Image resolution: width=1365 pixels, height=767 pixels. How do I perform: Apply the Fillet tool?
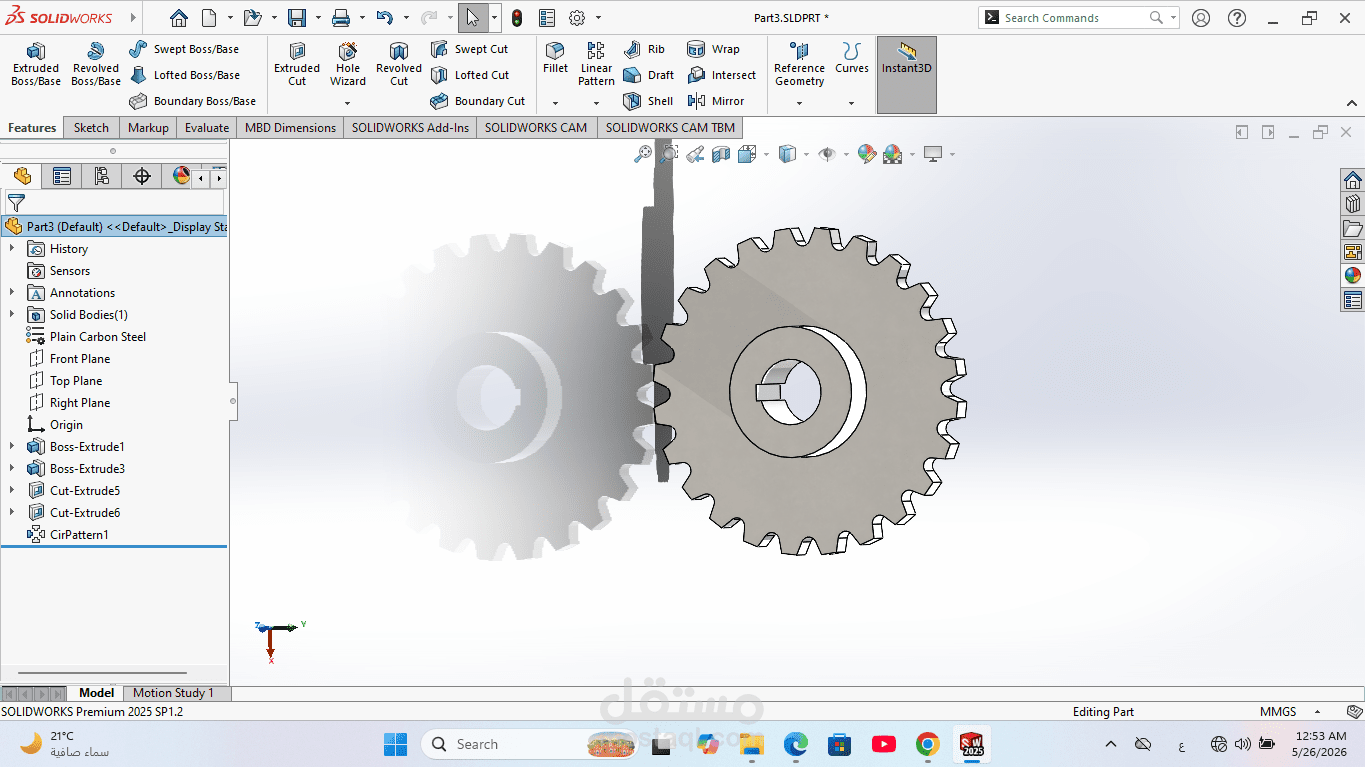[x=555, y=58]
